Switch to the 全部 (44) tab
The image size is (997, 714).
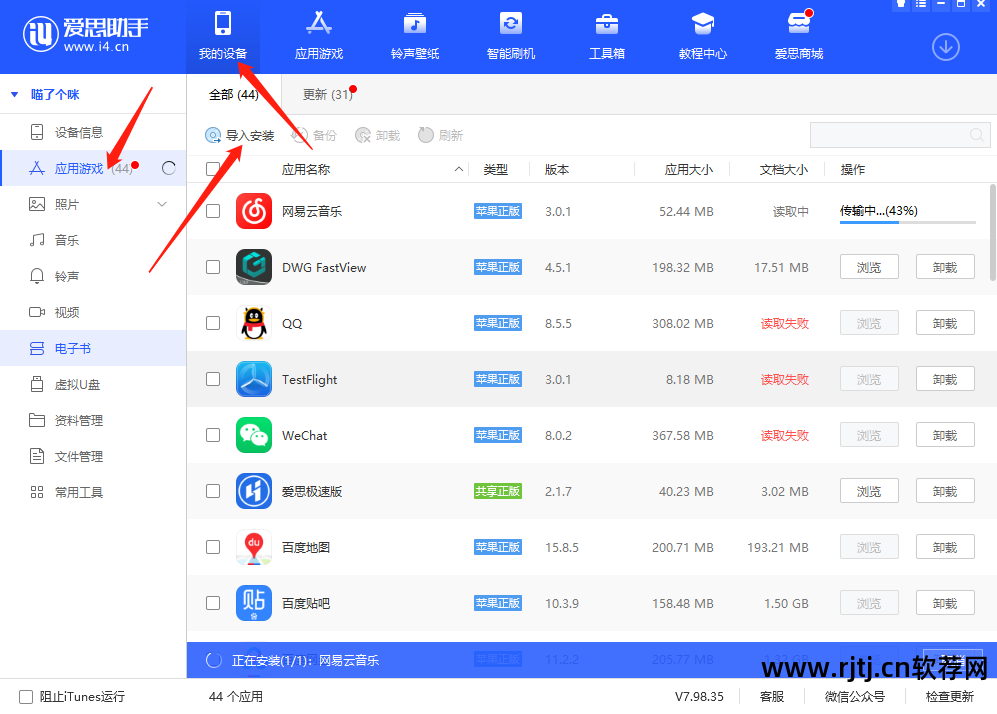tap(233, 95)
